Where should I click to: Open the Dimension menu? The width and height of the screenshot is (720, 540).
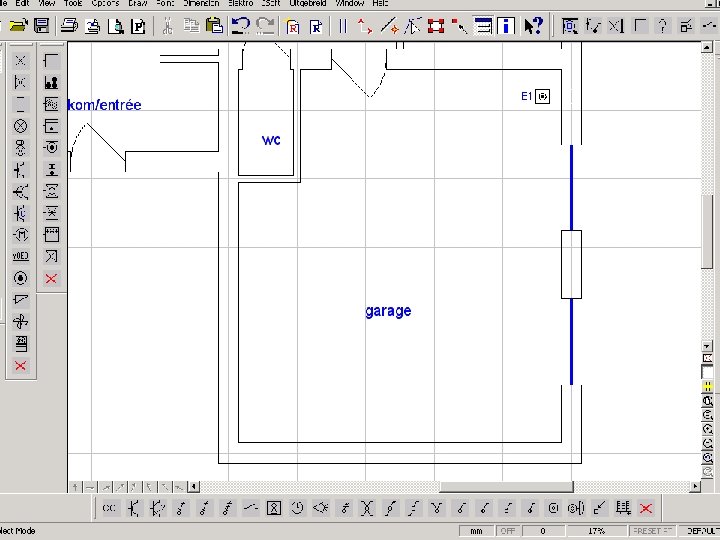(x=201, y=3)
